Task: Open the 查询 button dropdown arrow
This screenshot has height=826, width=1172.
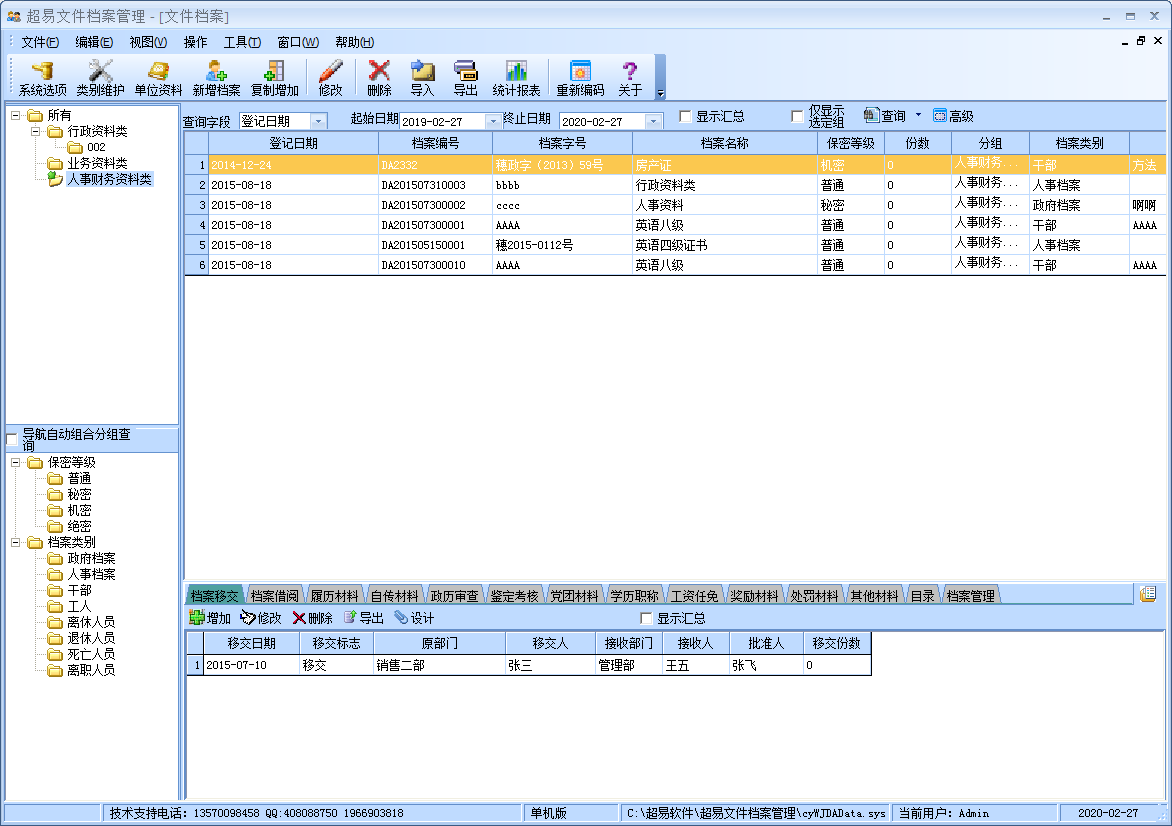Action: tap(919, 115)
